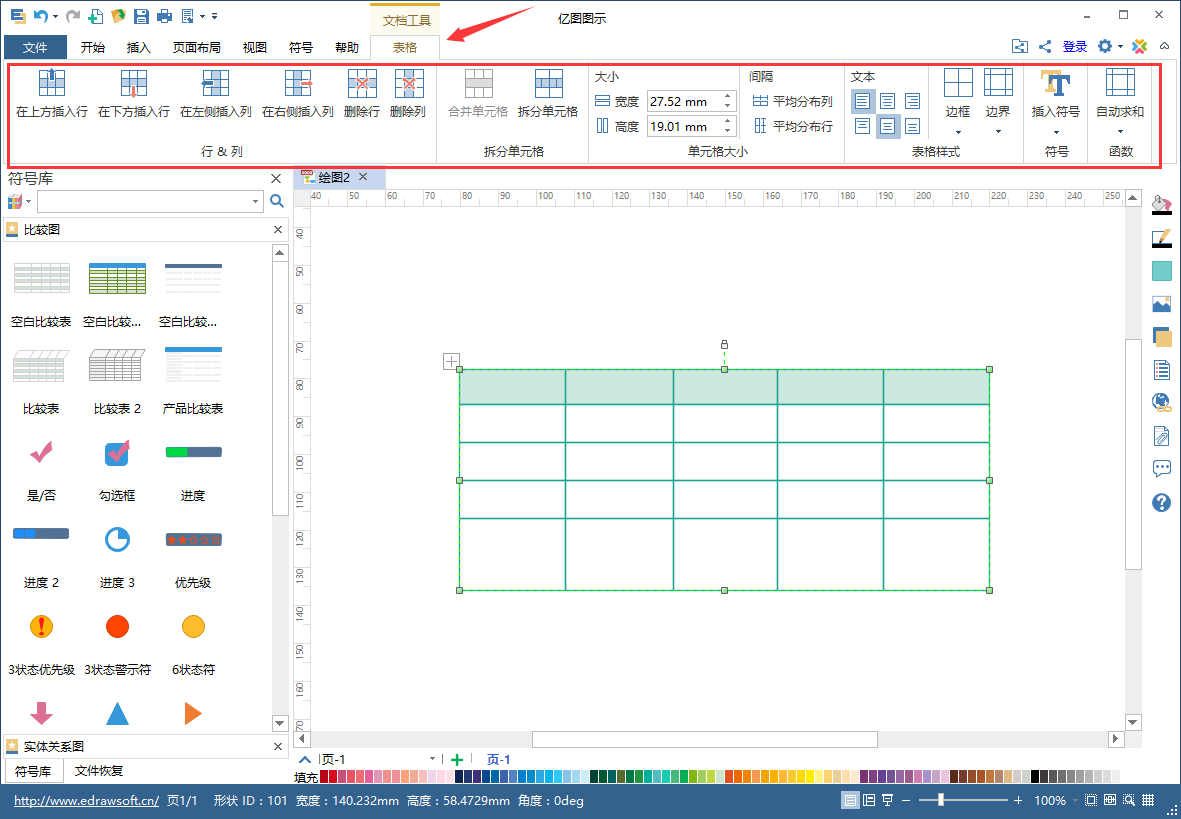Align cell text top center

(x=887, y=101)
